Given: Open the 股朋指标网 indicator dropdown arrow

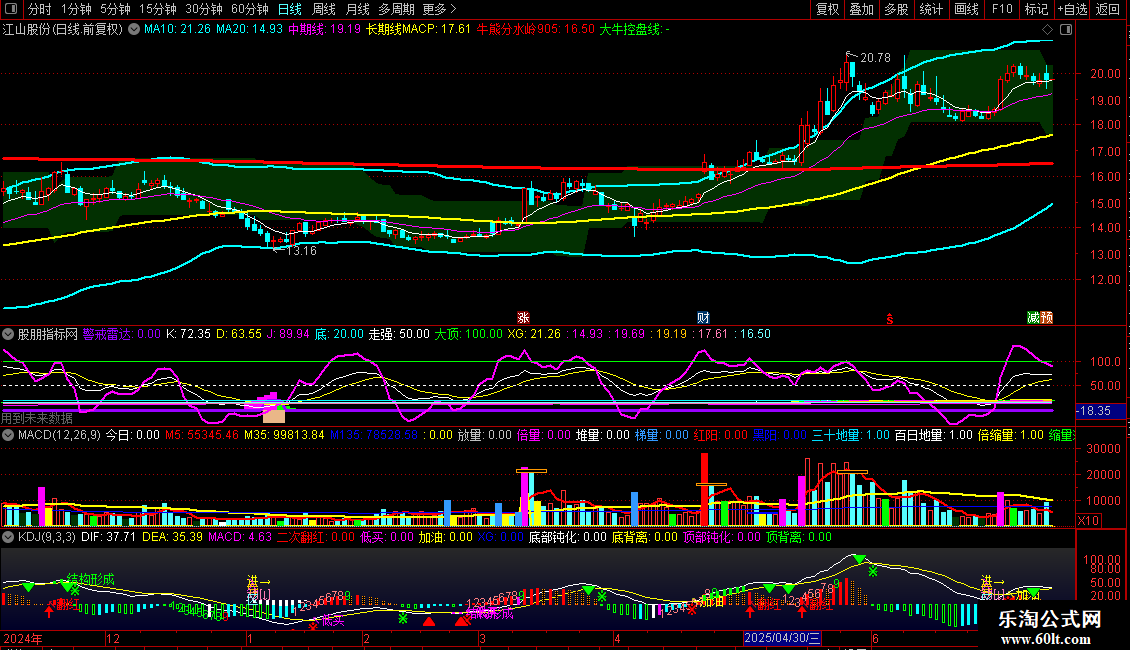Looking at the screenshot, I should 8,334.
